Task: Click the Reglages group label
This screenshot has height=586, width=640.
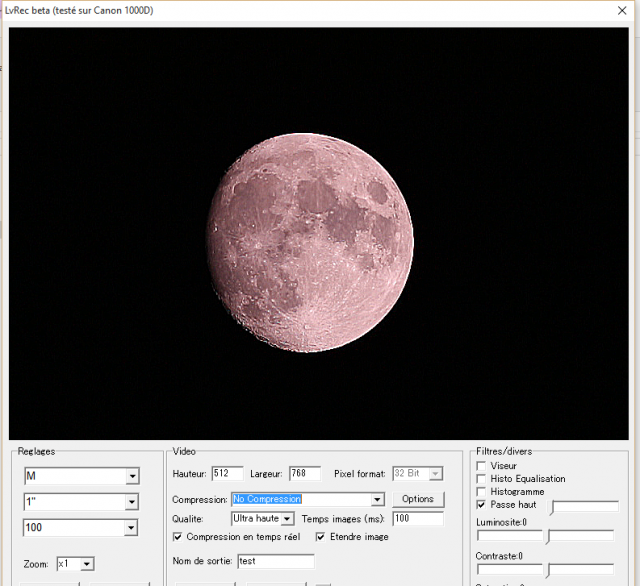Action: (x=36, y=452)
